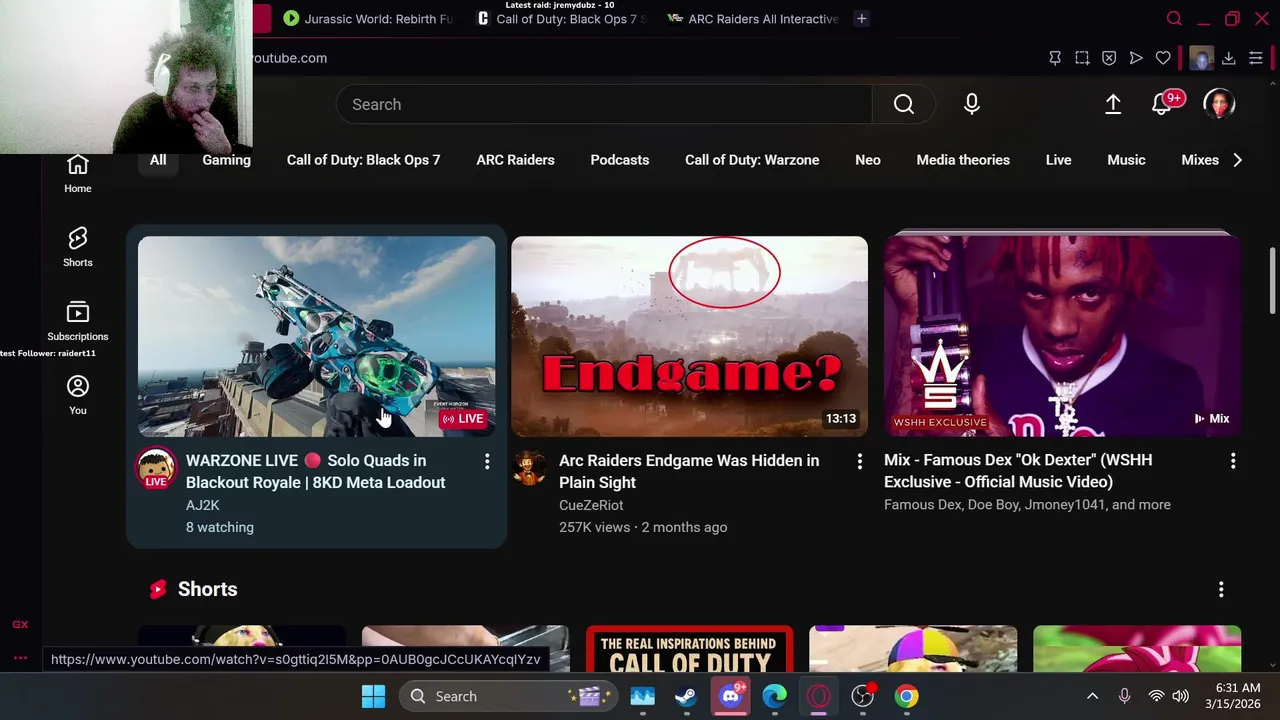Click the Shorts section heading
The width and height of the screenshot is (1280, 720).
coord(207,589)
